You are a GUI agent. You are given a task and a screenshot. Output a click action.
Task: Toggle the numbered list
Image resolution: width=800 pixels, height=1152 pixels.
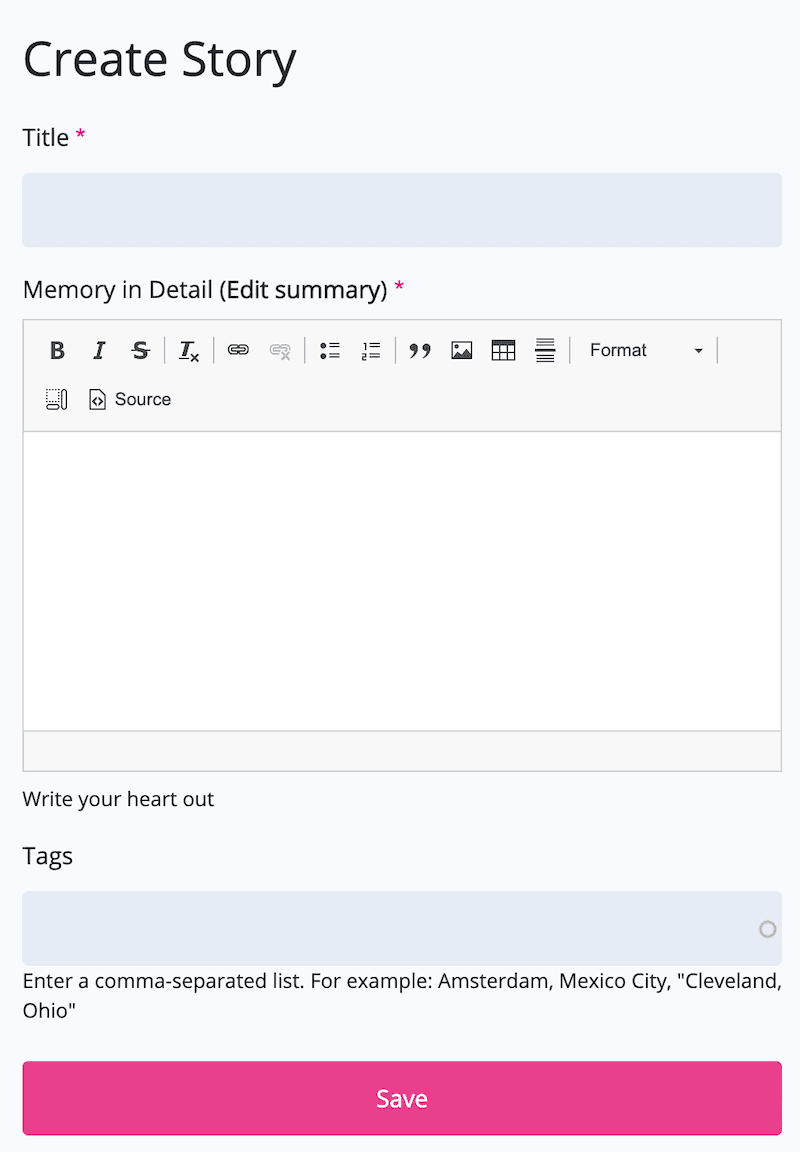coord(370,350)
